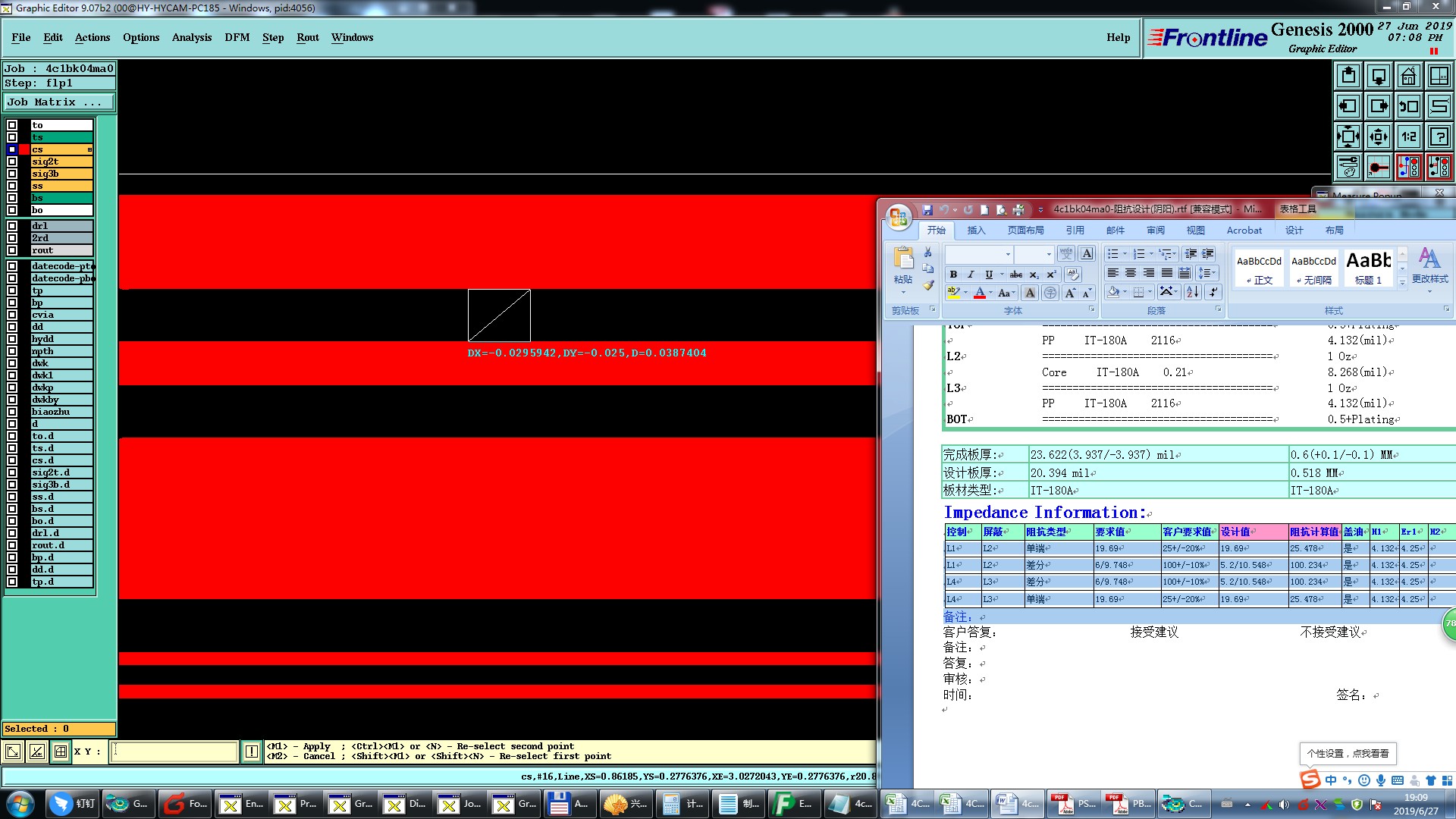The image size is (1456, 819).
Task: Click the Word save icon
Action: point(927,209)
